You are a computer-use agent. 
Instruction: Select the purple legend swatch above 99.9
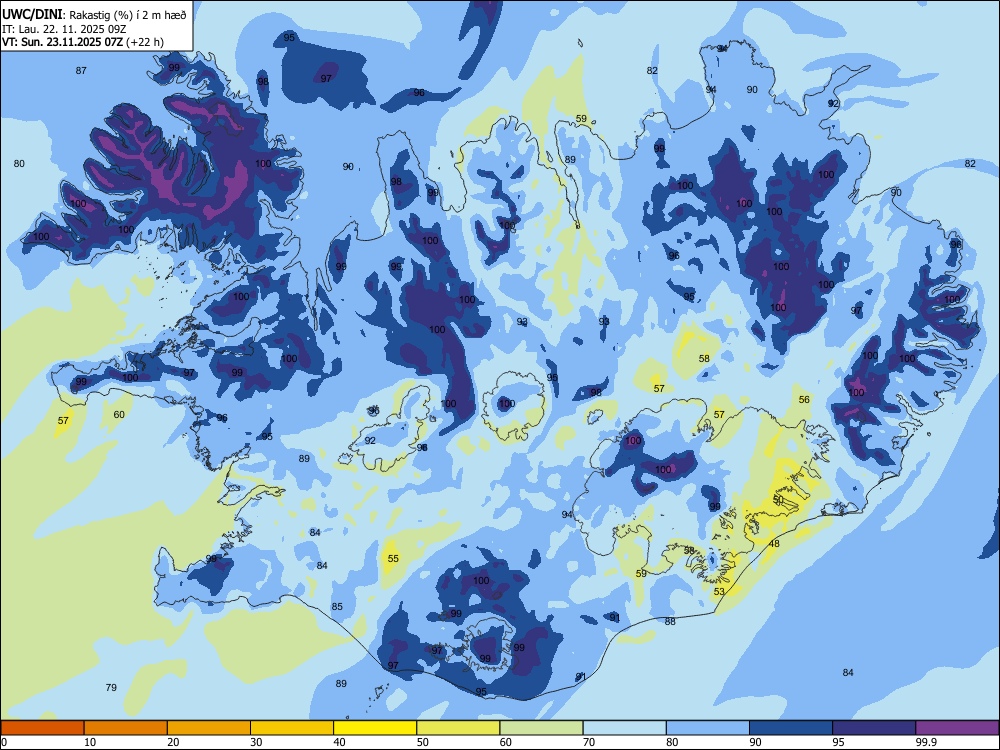(x=957, y=728)
